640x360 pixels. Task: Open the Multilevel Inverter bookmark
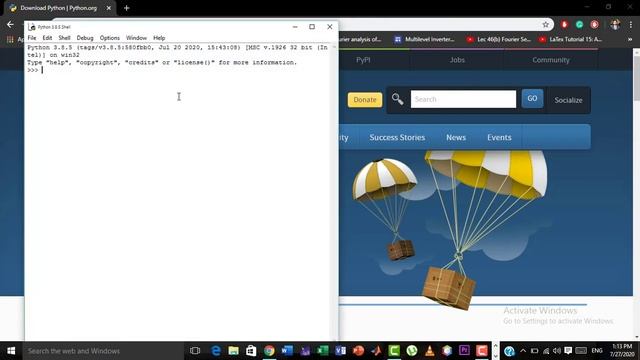click(x=424, y=39)
